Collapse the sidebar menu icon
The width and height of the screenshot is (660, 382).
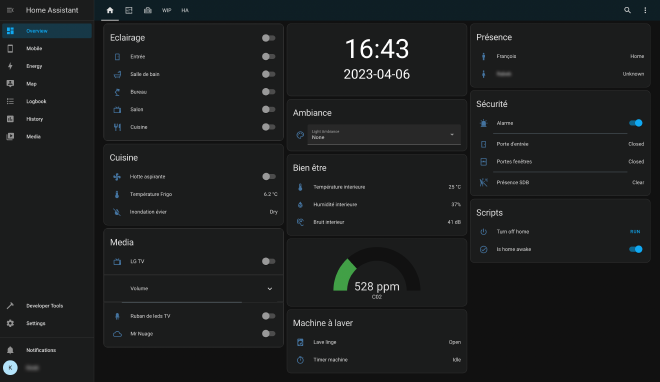click(x=11, y=10)
